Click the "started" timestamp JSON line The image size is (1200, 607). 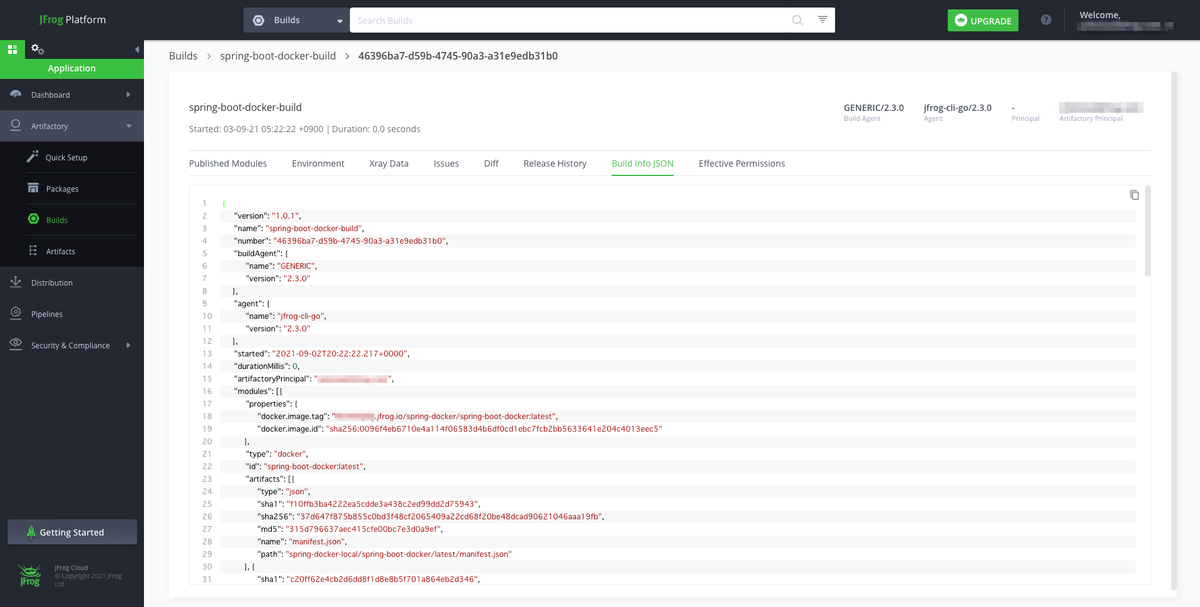[x=321, y=353]
